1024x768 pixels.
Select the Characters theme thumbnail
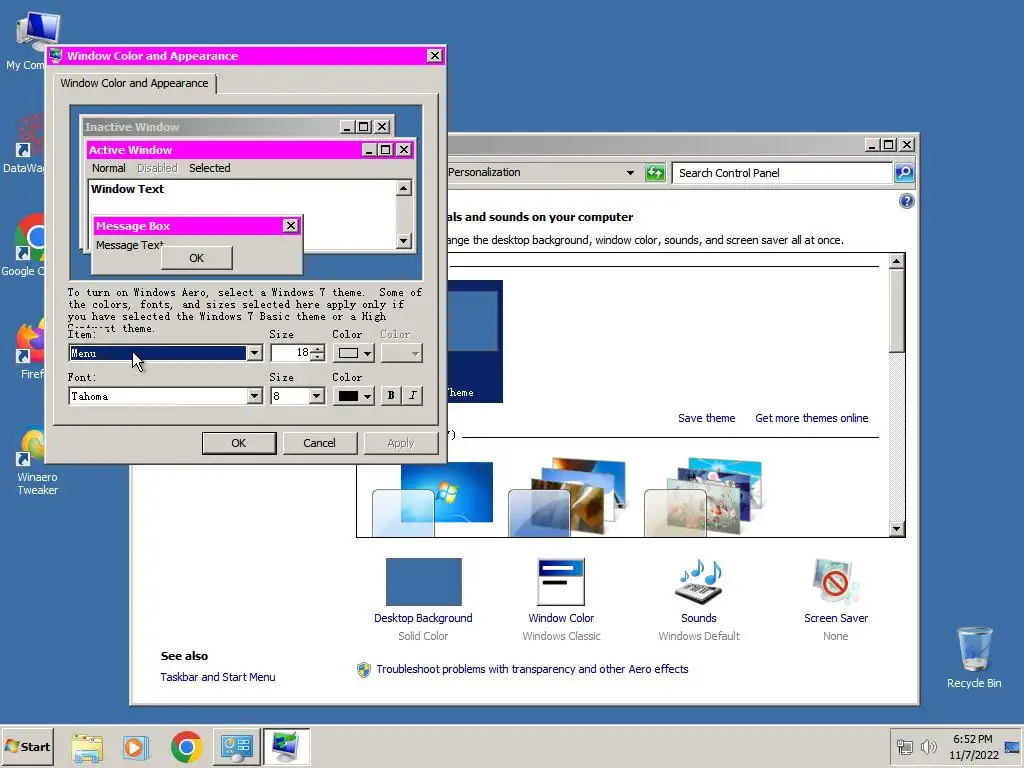704,498
